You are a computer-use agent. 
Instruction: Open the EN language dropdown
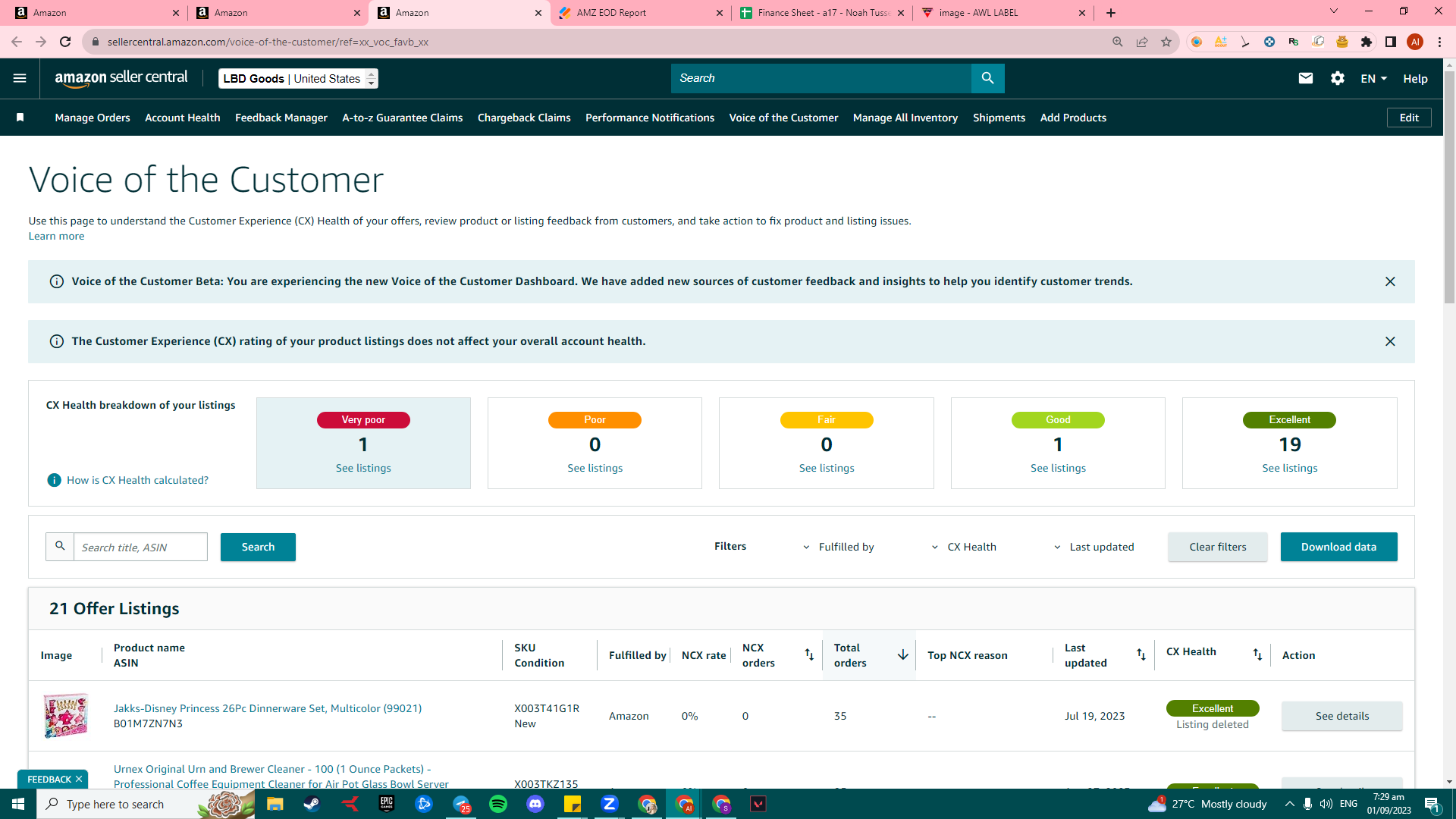pos(1373,78)
